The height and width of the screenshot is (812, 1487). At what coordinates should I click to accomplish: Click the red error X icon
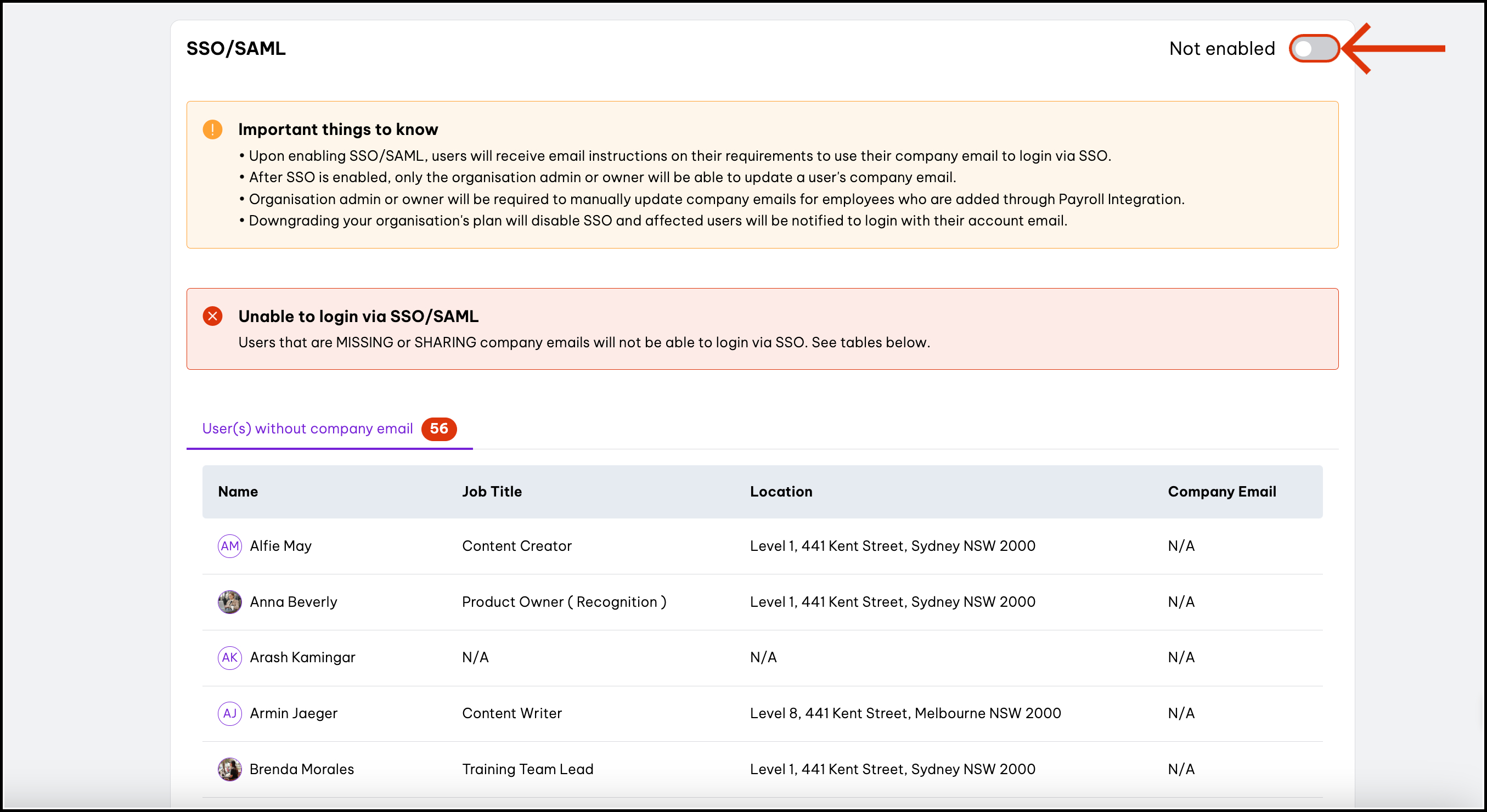[212, 316]
